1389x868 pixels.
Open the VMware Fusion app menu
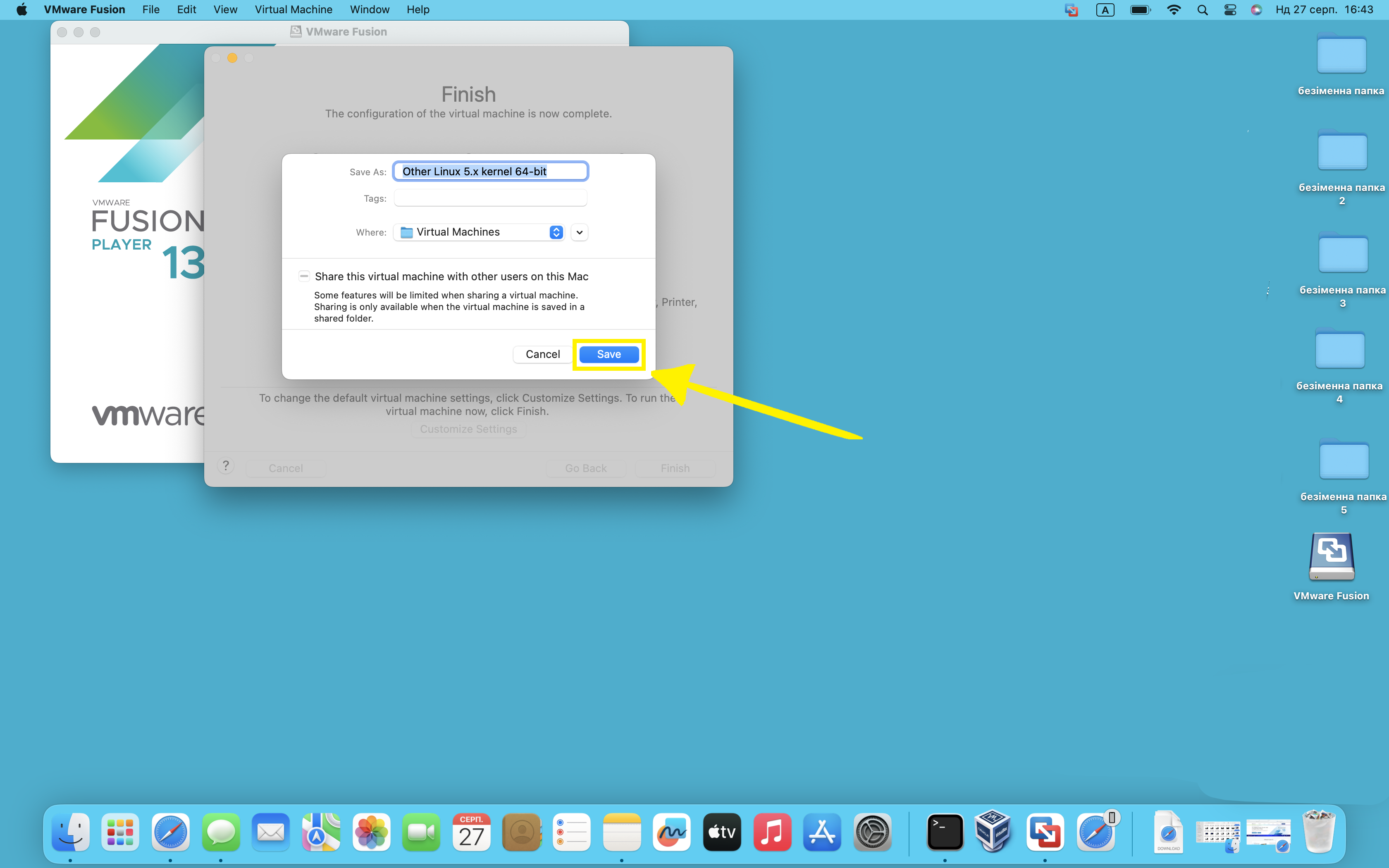tap(84, 10)
